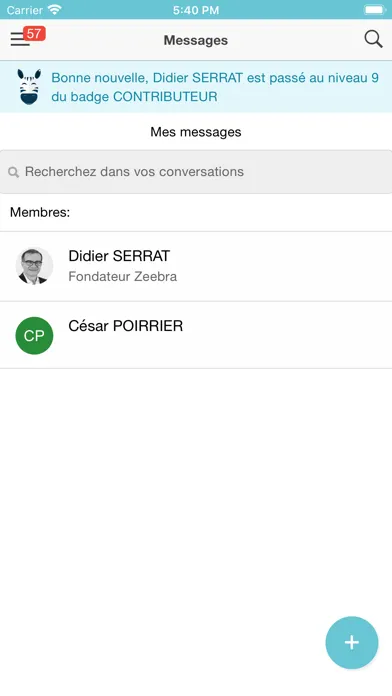This screenshot has width=392, height=696.
Task: Open search with the magnifier icon
Action: click(373, 40)
